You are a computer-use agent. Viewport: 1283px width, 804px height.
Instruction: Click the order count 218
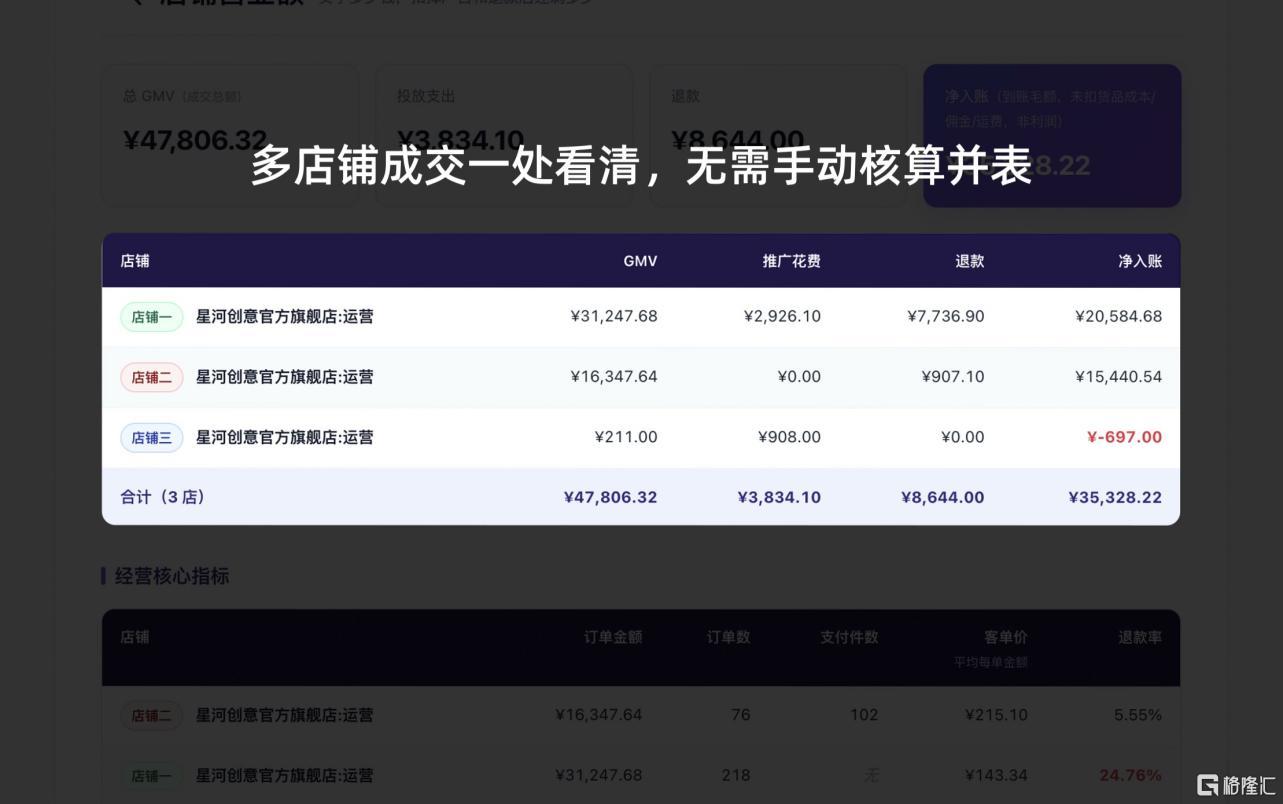coord(735,775)
